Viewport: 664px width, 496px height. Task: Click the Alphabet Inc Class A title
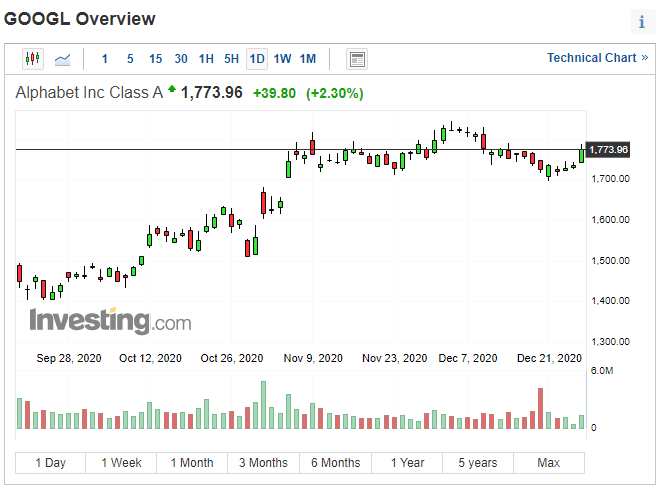[89, 92]
